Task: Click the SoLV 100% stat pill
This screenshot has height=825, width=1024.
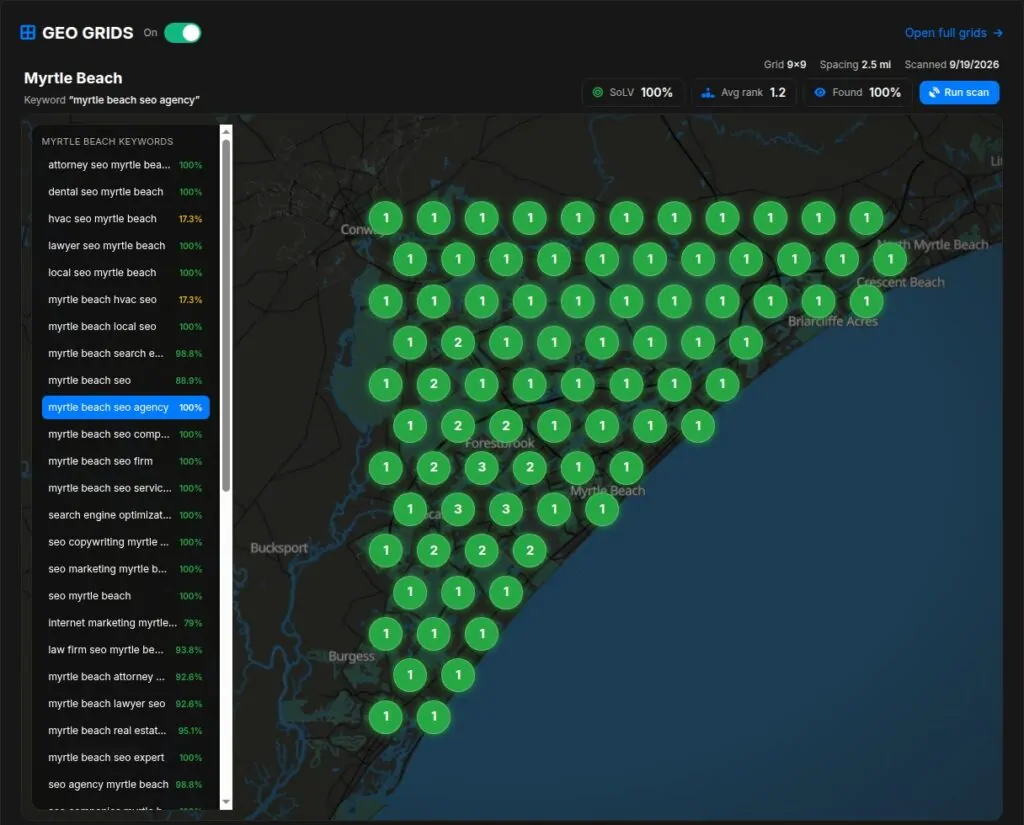Action: pyautogui.click(x=632, y=92)
